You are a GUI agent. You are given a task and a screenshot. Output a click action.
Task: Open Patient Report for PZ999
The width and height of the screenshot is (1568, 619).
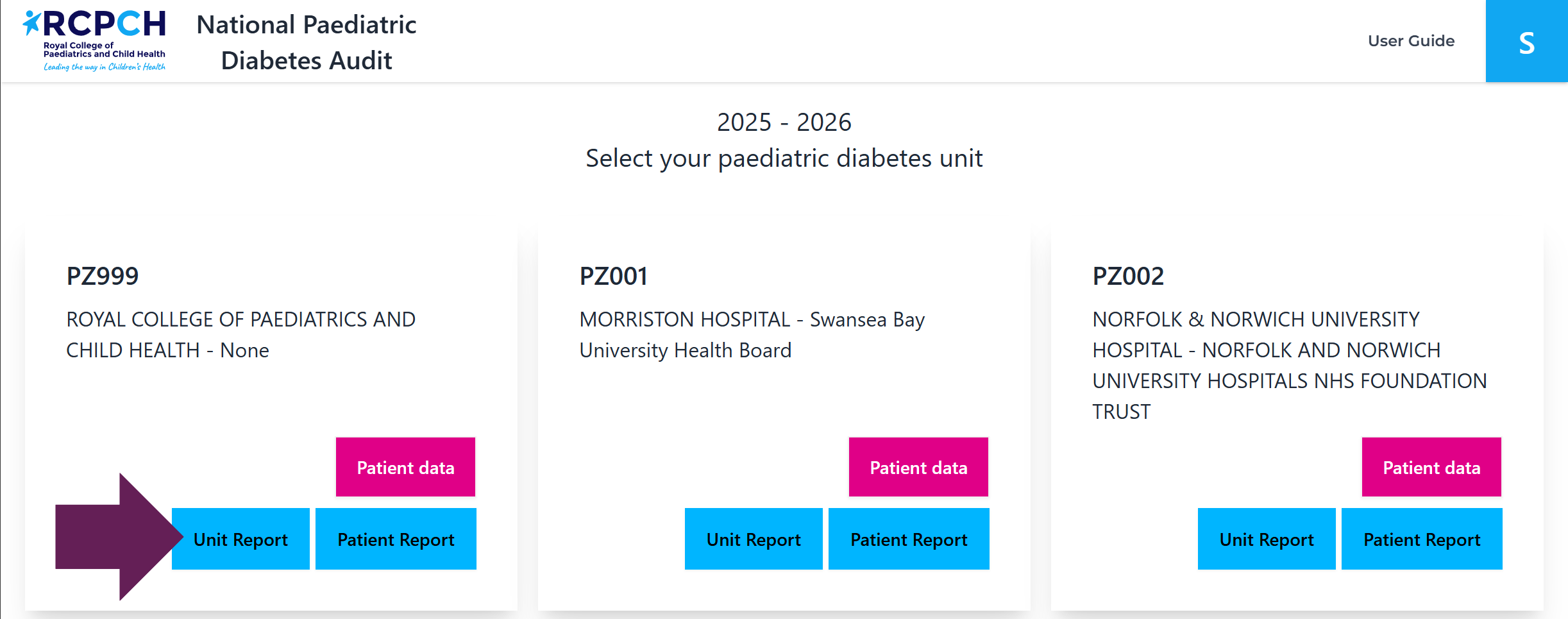[396, 539]
